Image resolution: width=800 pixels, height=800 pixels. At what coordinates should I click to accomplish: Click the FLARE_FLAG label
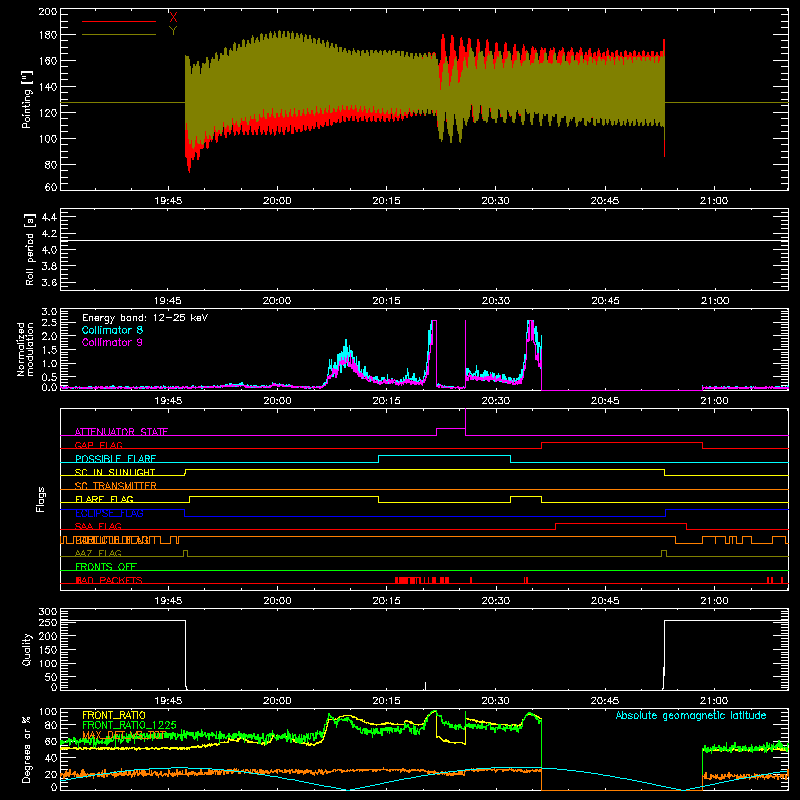coord(104,499)
